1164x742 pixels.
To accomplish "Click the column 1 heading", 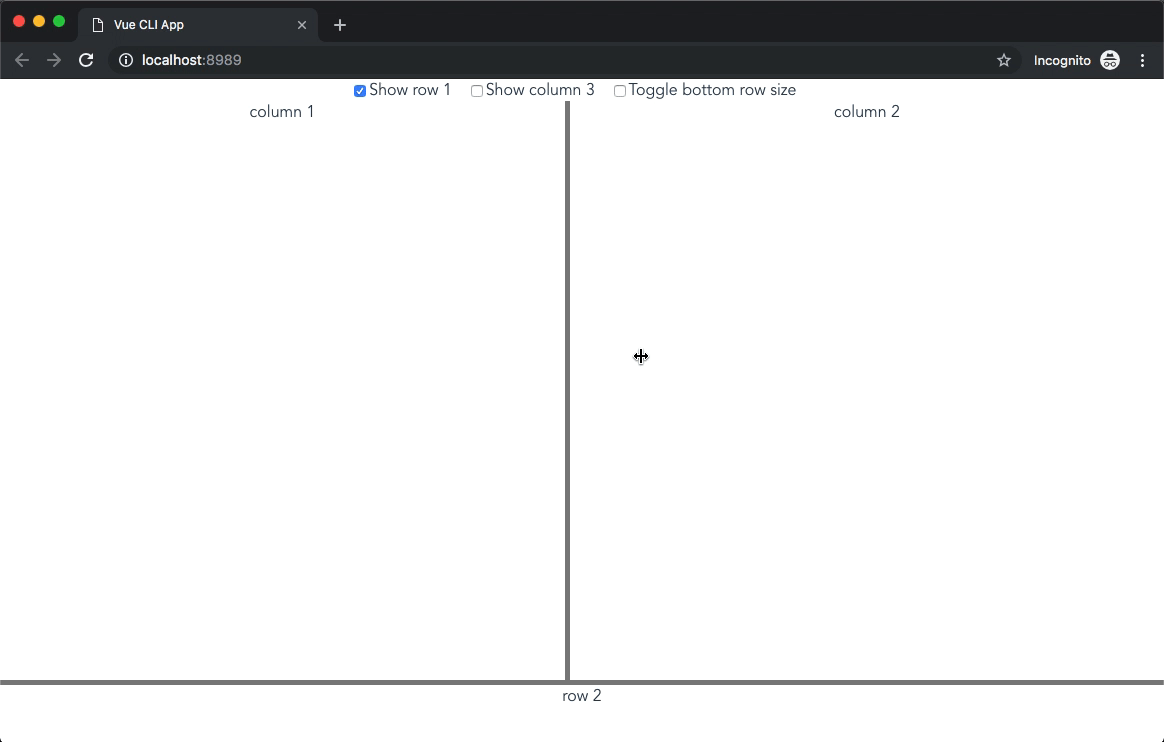I will click(282, 111).
